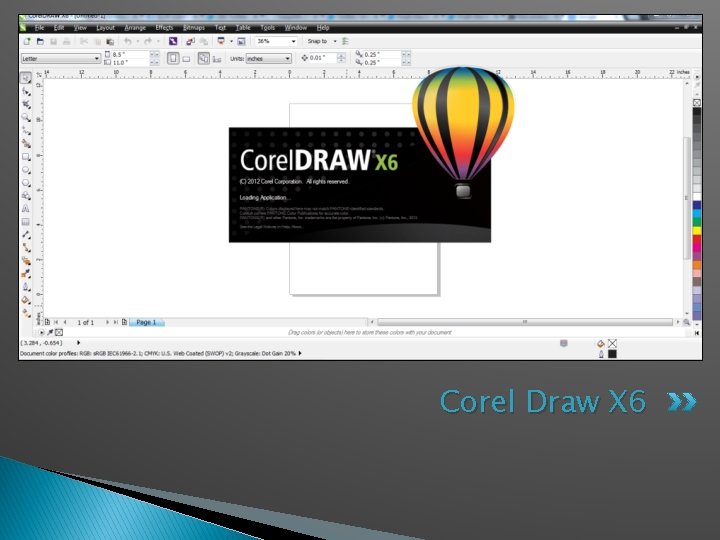Select the Table tool in toolbox

click(26, 222)
